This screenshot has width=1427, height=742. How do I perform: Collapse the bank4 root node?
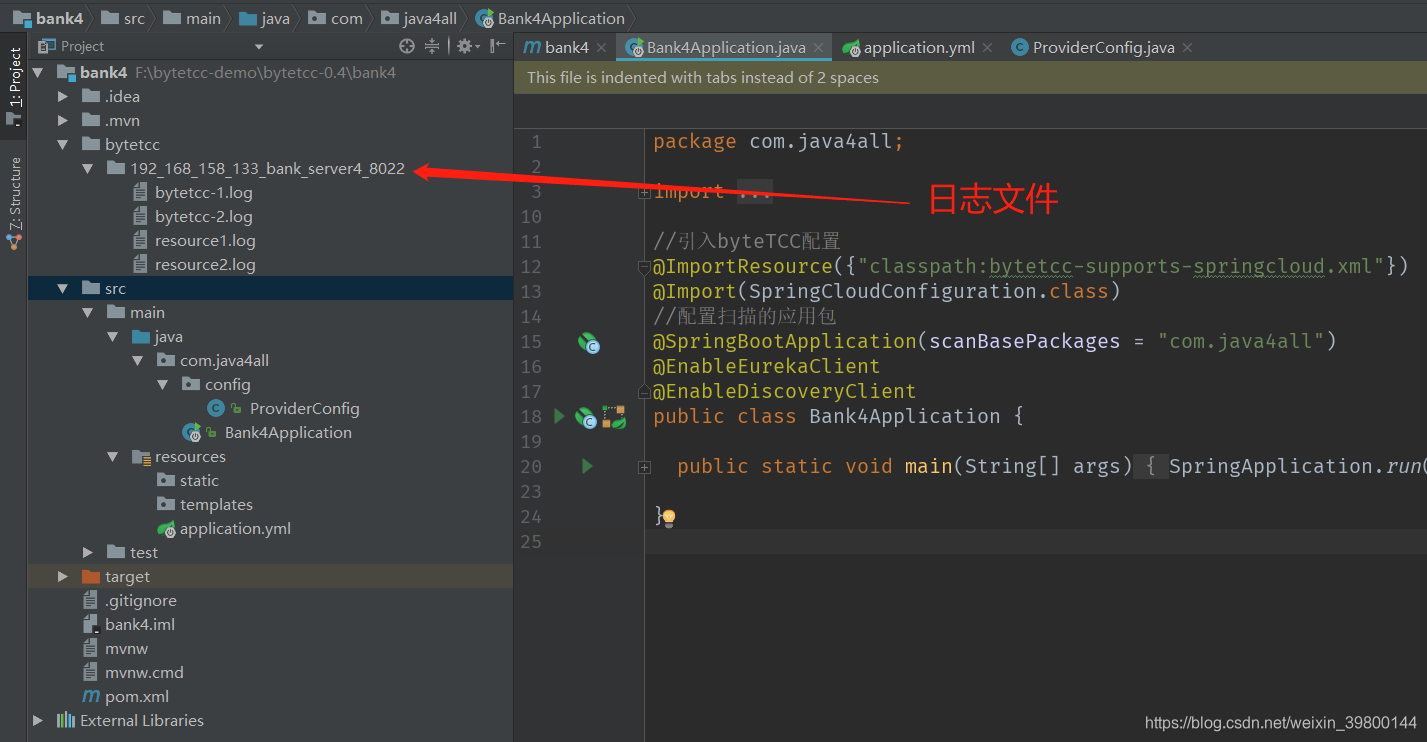39,72
